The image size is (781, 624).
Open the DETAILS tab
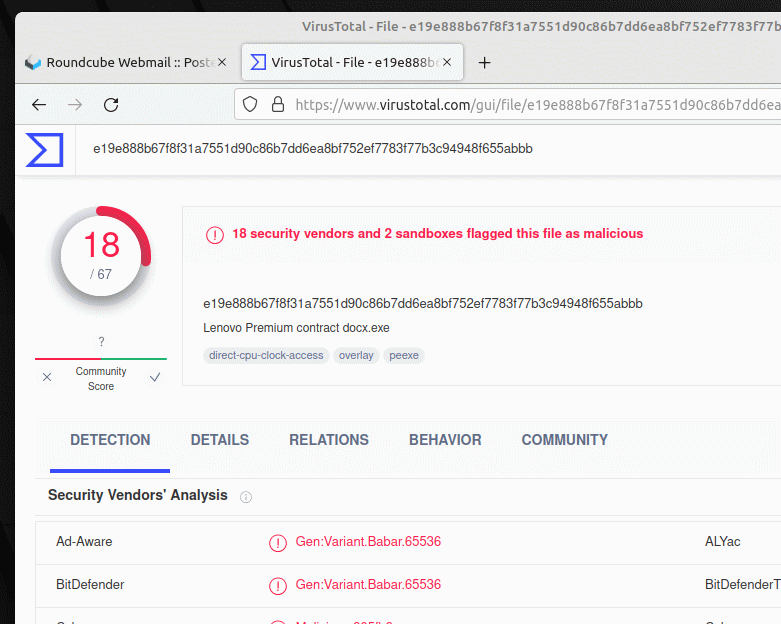click(x=220, y=440)
